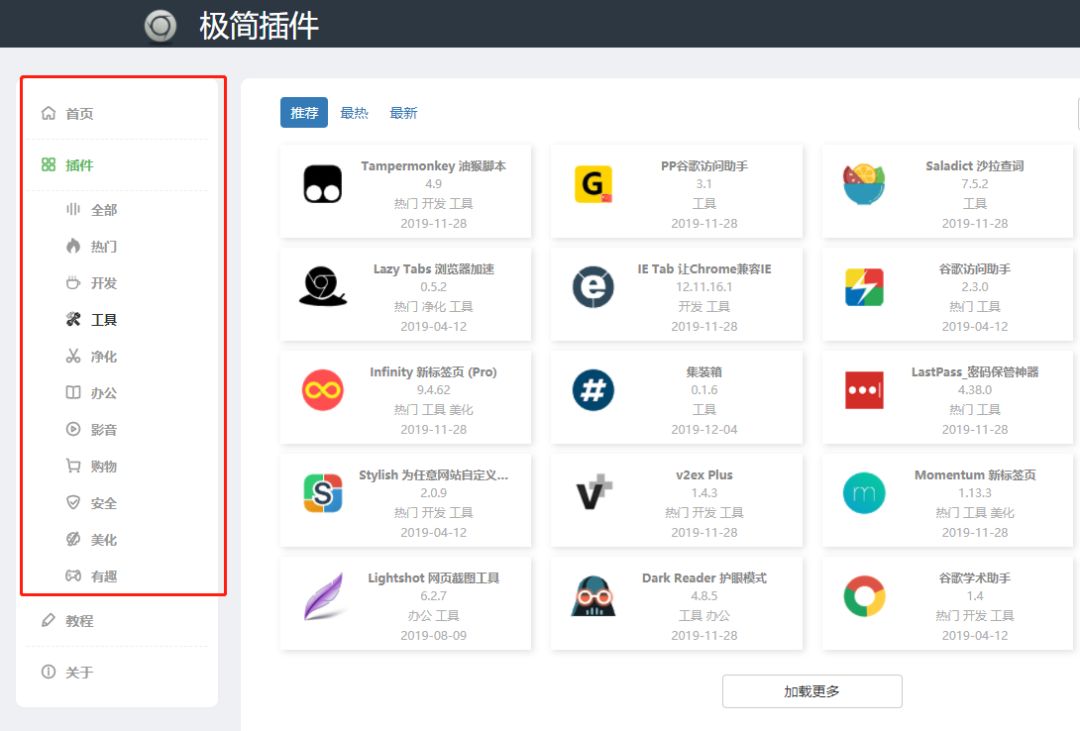Open the 全部 category in the sidebar
Image resolution: width=1080 pixels, height=731 pixels.
[x=92, y=209]
